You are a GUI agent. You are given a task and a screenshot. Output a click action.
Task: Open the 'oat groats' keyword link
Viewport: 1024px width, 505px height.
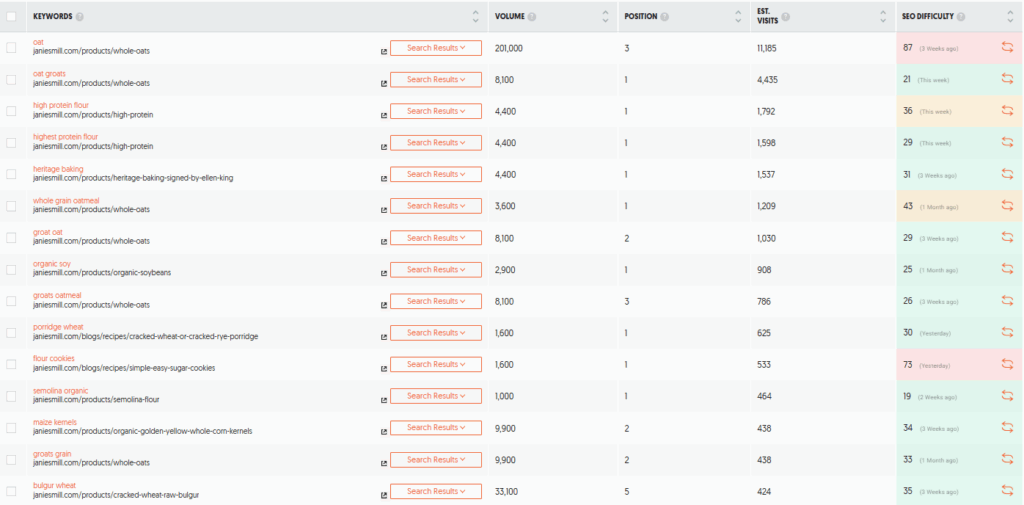(x=50, y=74)
